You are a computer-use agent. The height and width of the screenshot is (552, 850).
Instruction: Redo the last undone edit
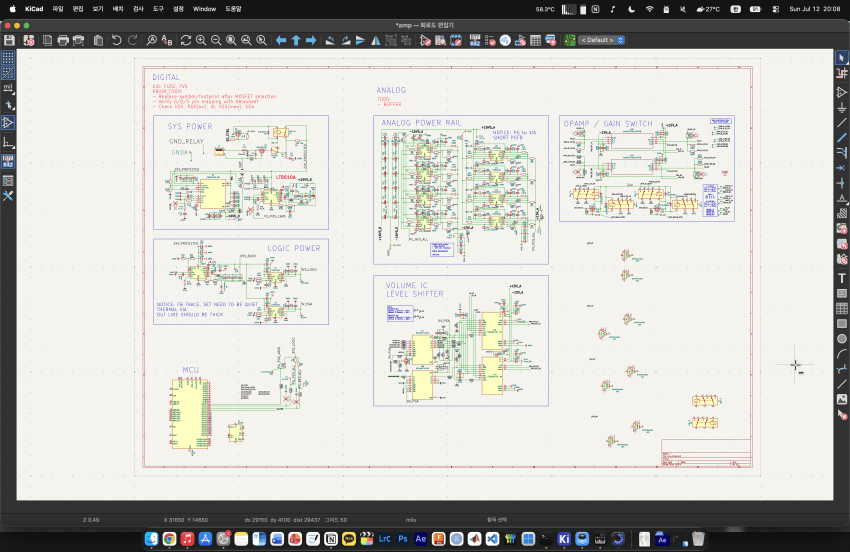[132, 40]
